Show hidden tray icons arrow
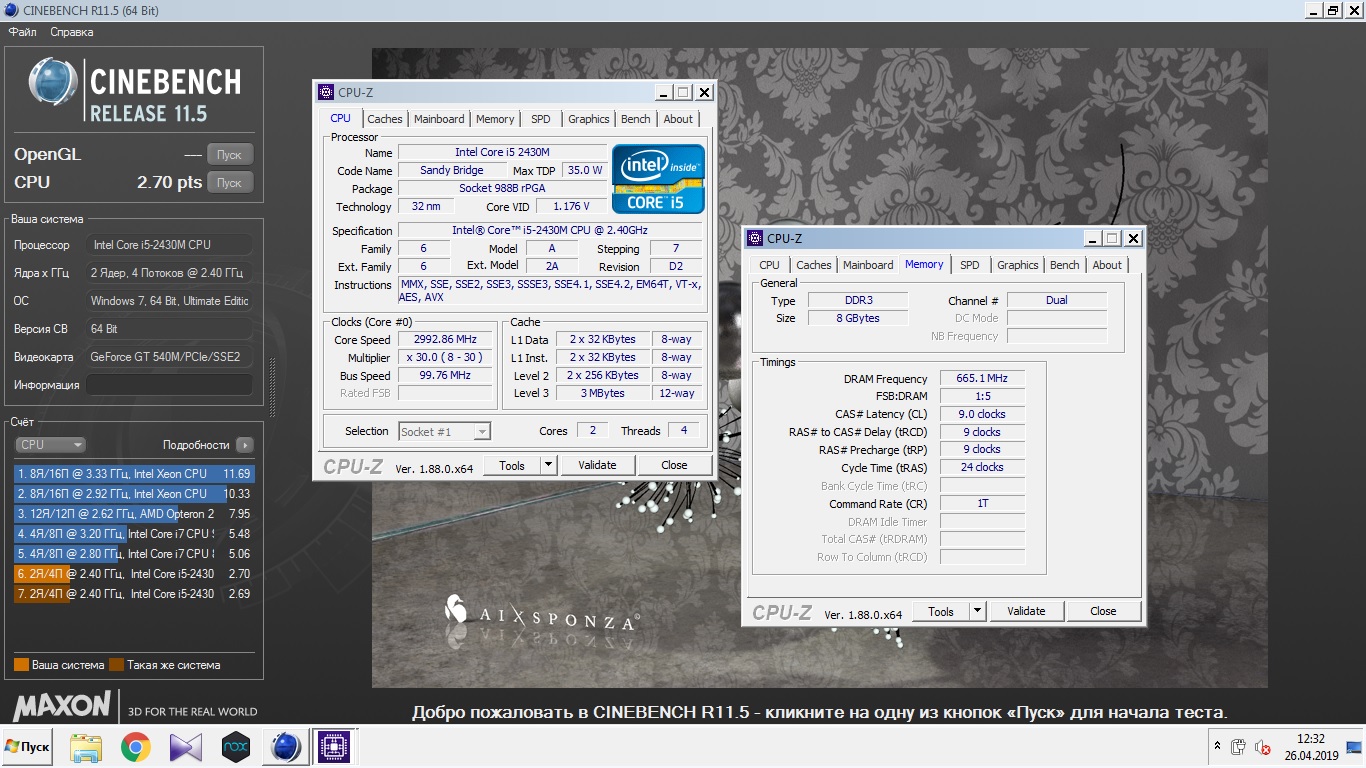Viewport: 1366px width, 768px height. coord(1217,746)
